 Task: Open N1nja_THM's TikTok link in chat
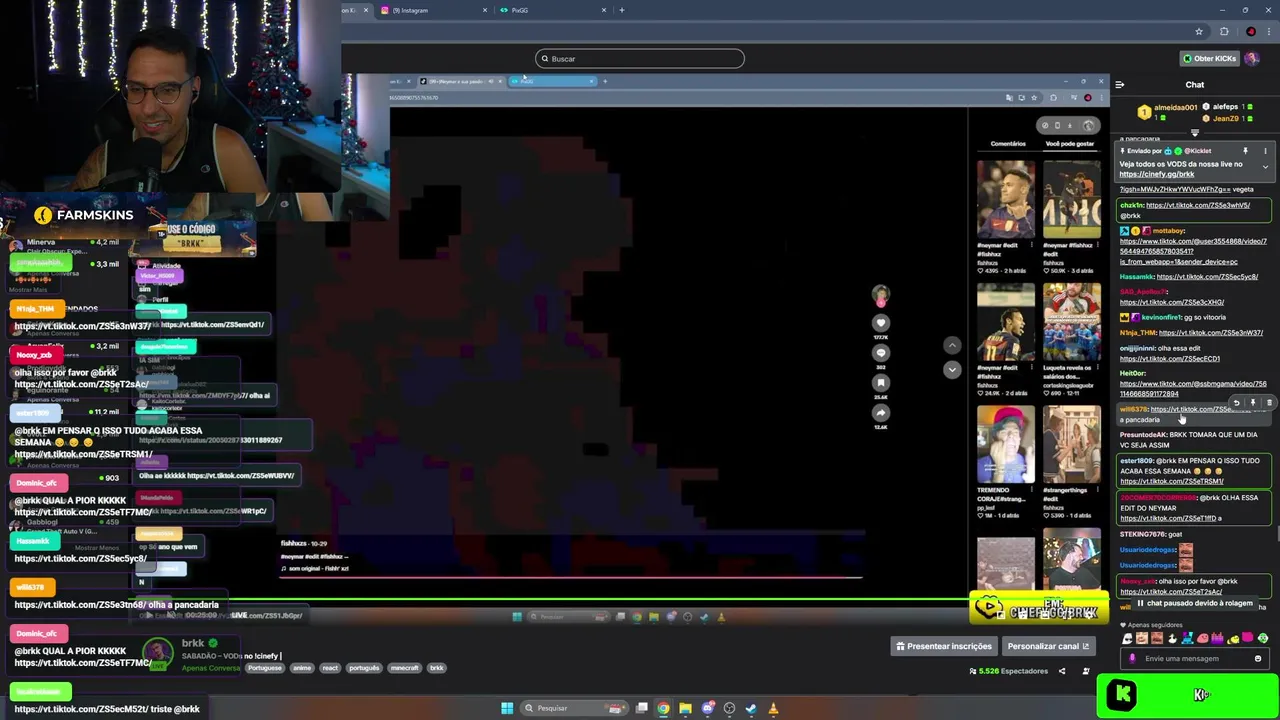(1211, 333)
